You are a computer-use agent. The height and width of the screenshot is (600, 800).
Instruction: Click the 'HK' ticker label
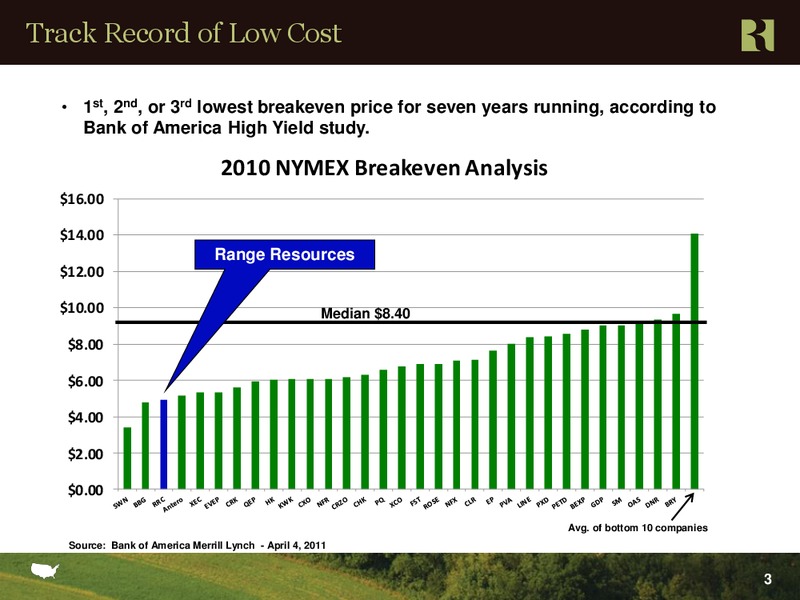tap(270, 501)
